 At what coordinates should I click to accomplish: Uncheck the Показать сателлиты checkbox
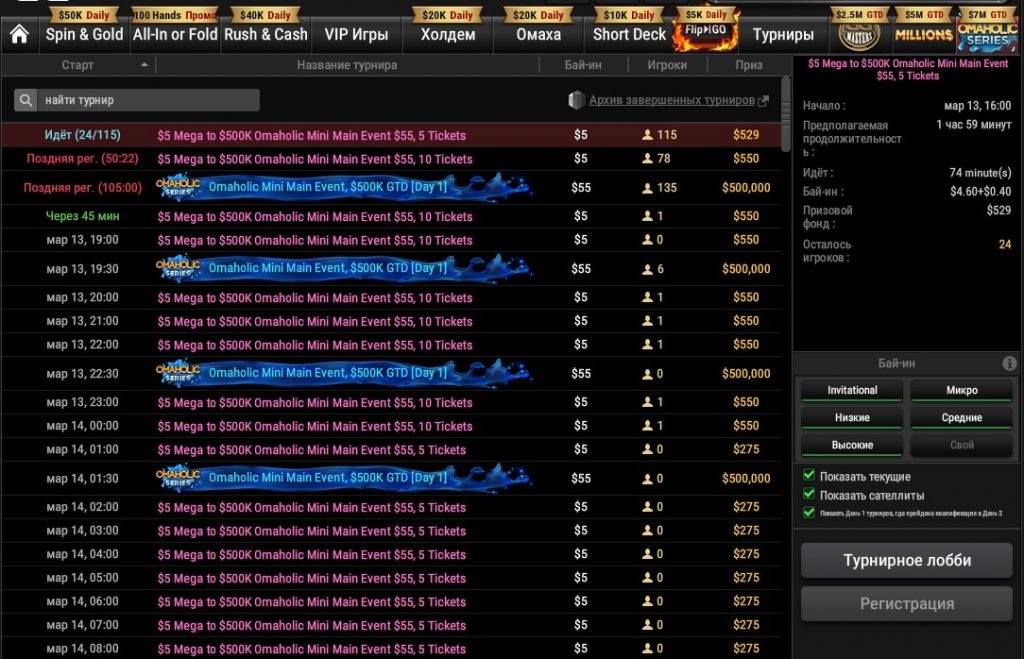pyautogui.click(x=809, y=494)
